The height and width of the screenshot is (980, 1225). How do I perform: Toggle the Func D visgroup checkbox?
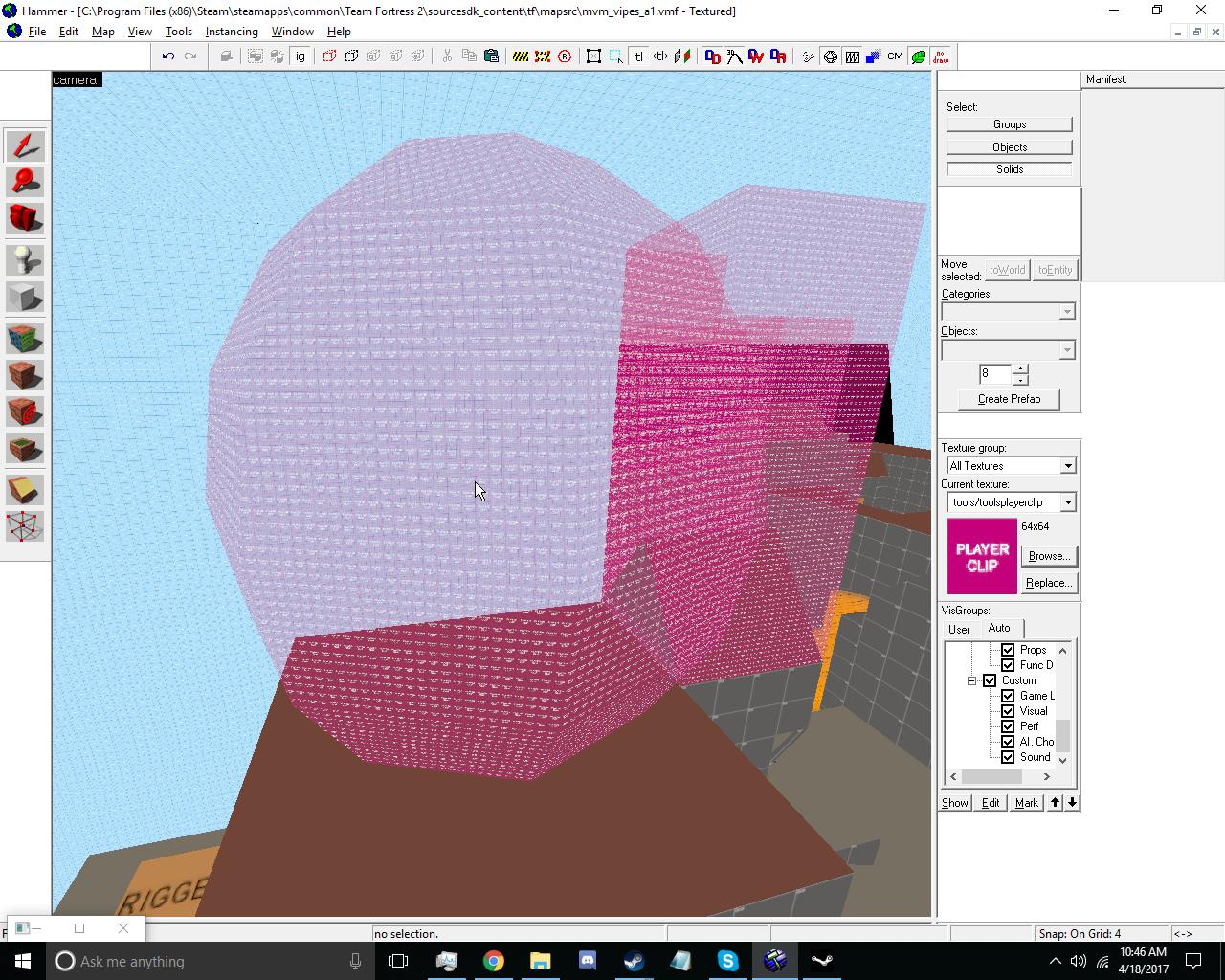coord(1008,665)
